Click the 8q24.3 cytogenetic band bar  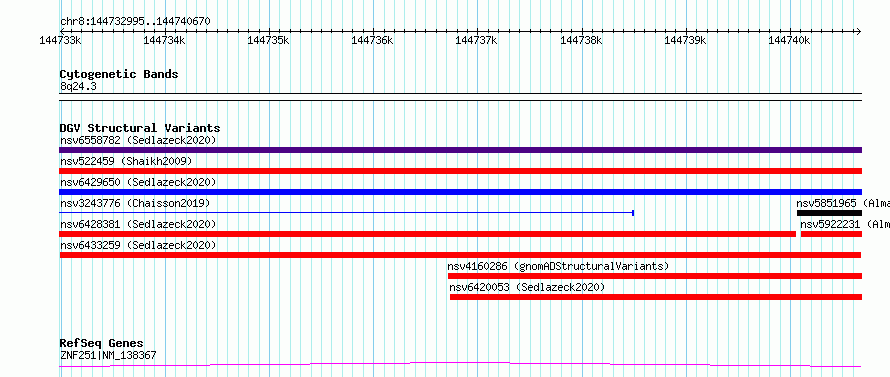coord(460,97)
